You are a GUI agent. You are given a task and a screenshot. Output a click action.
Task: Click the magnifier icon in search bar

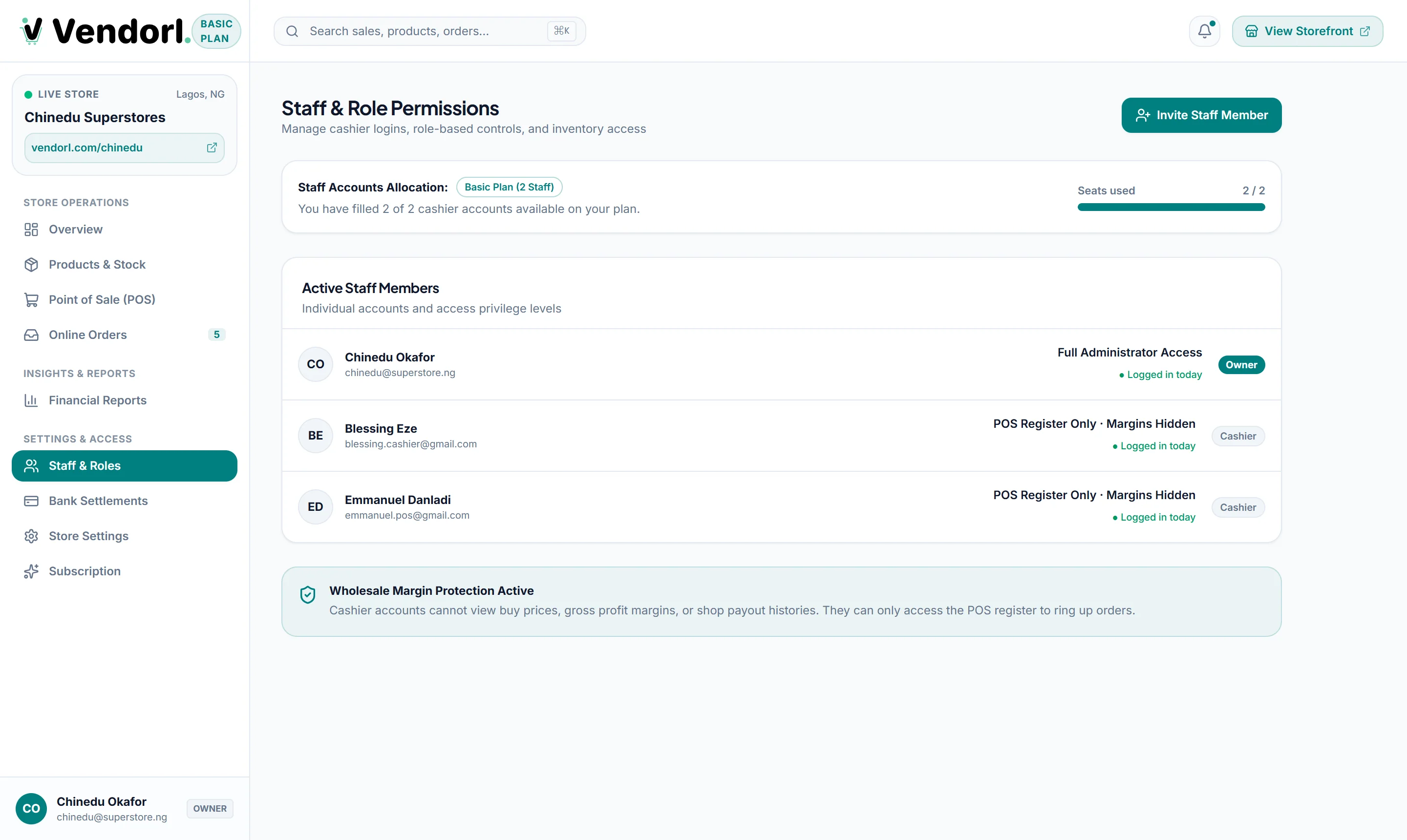click(292, 31)
